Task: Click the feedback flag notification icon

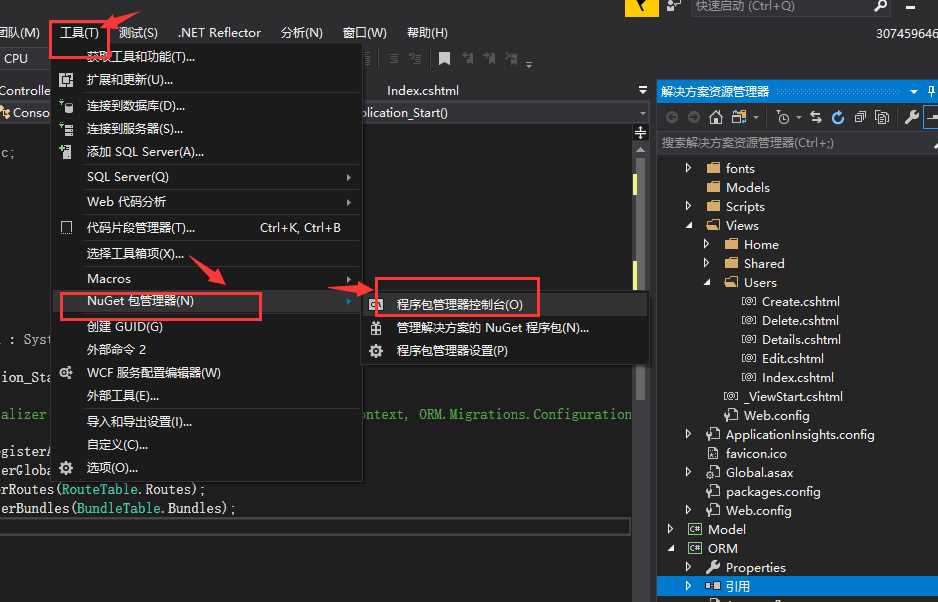Action: pos(641,7)
